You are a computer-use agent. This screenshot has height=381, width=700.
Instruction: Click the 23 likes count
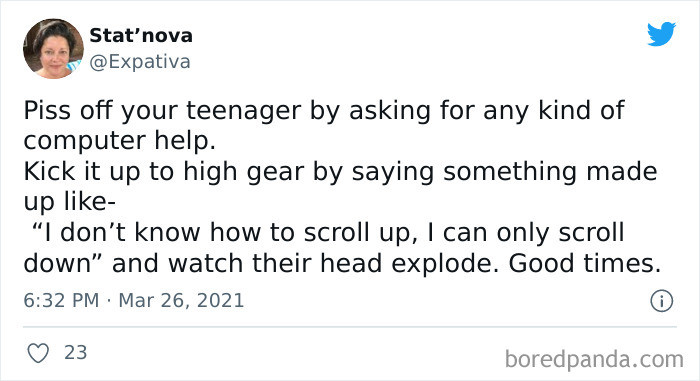pyautogui.click(x=75, y=352)
